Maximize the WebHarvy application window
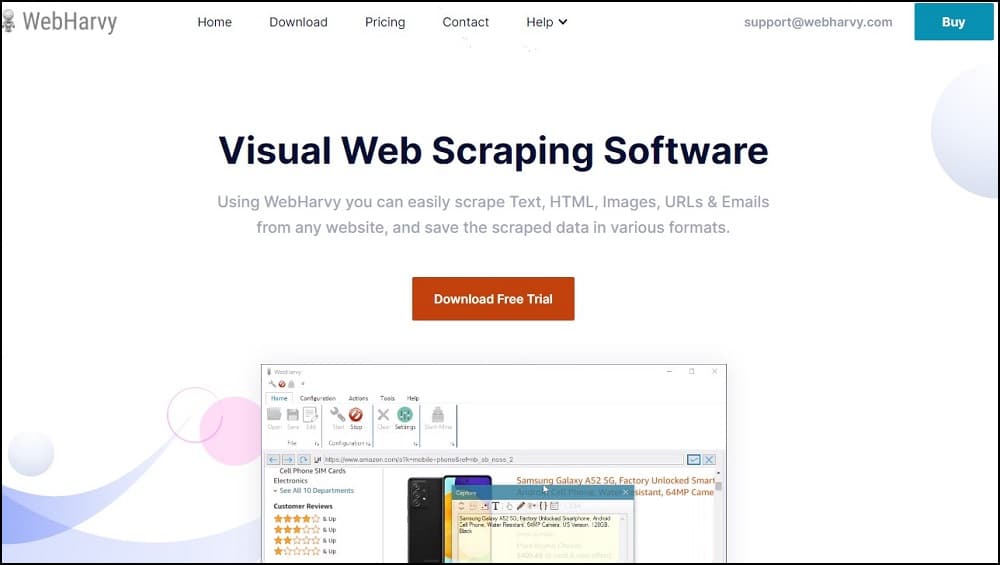This screenshot has height=565, width=1000. pyautogui.click(x=691, y=371)
